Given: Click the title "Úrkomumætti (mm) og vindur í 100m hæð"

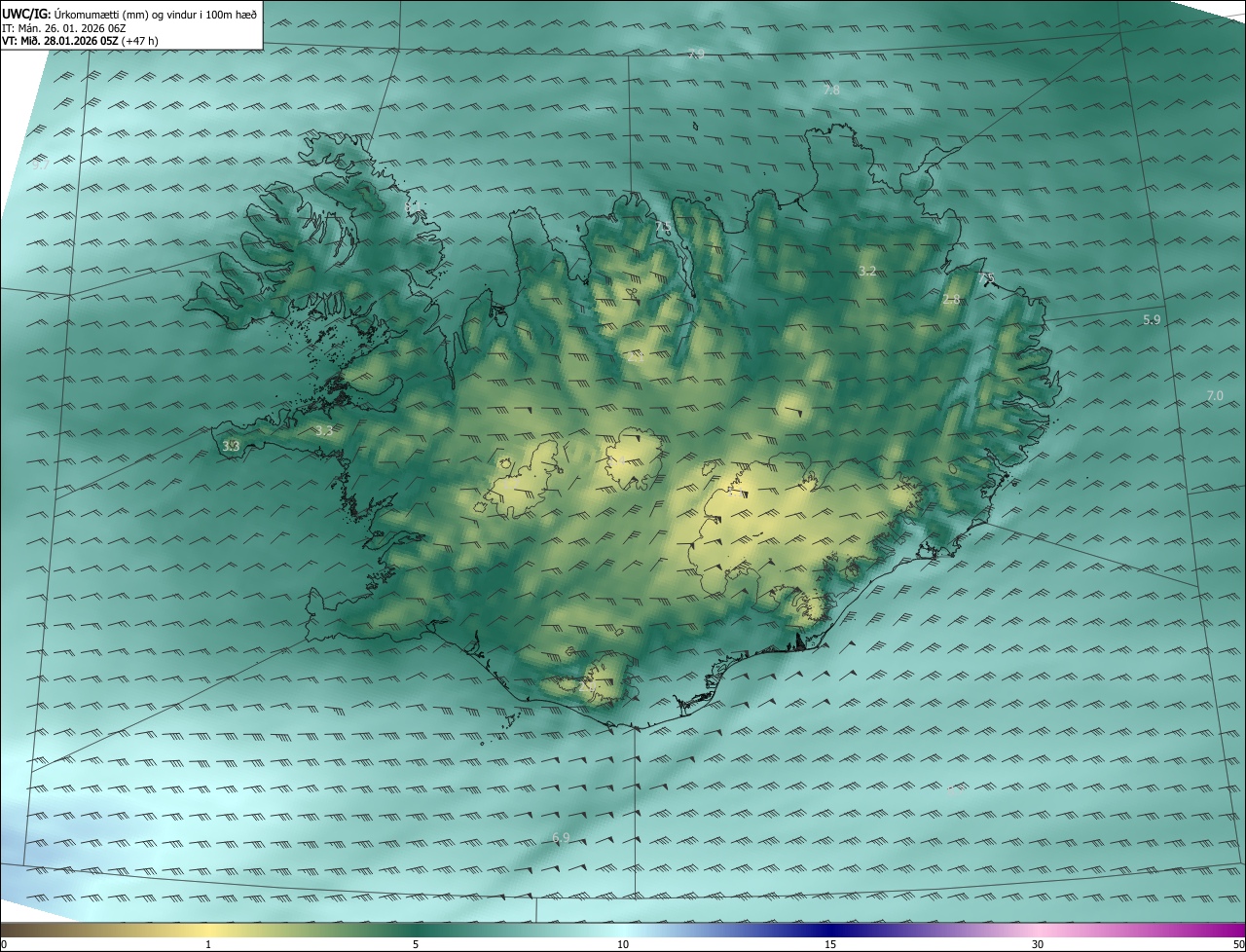Looking at the screenshot, I should (x=154, y=15).
